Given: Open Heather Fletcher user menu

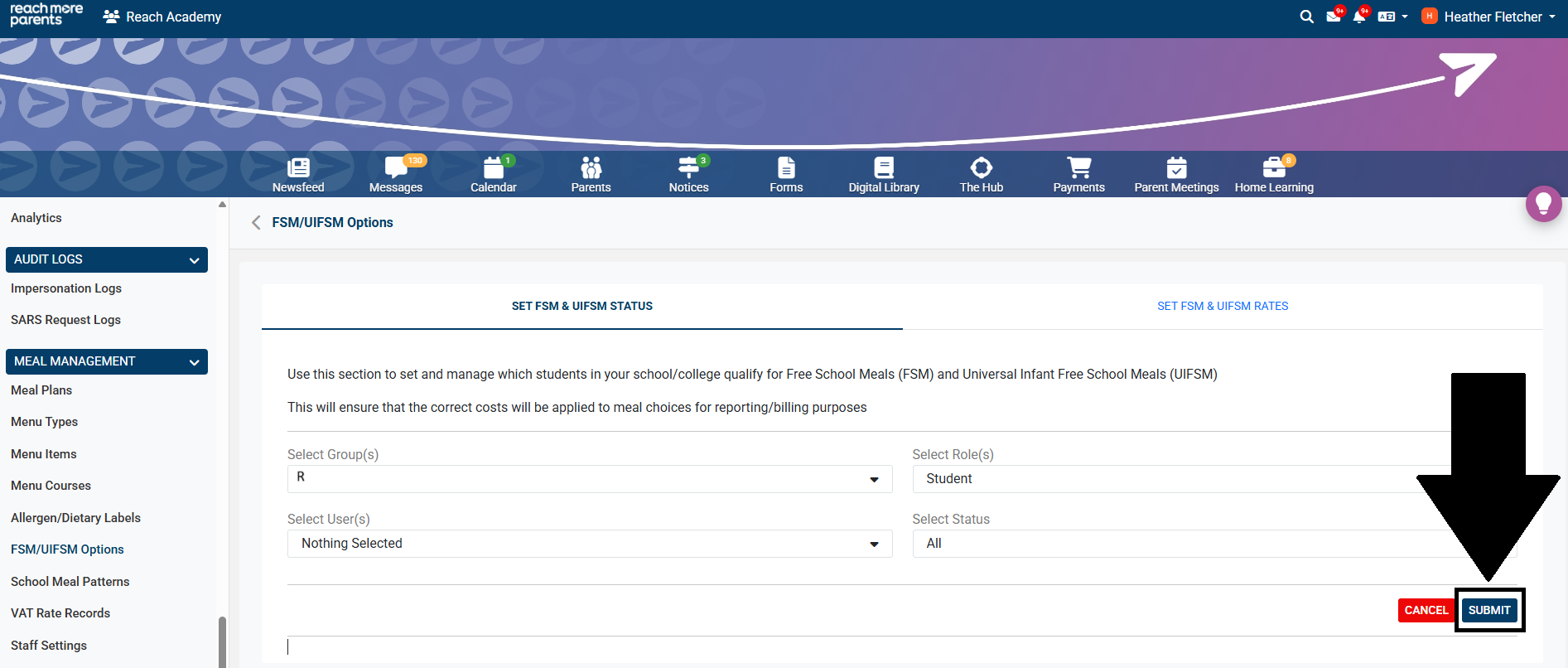Looking at the screenshot, I should tap(1493, 17).
